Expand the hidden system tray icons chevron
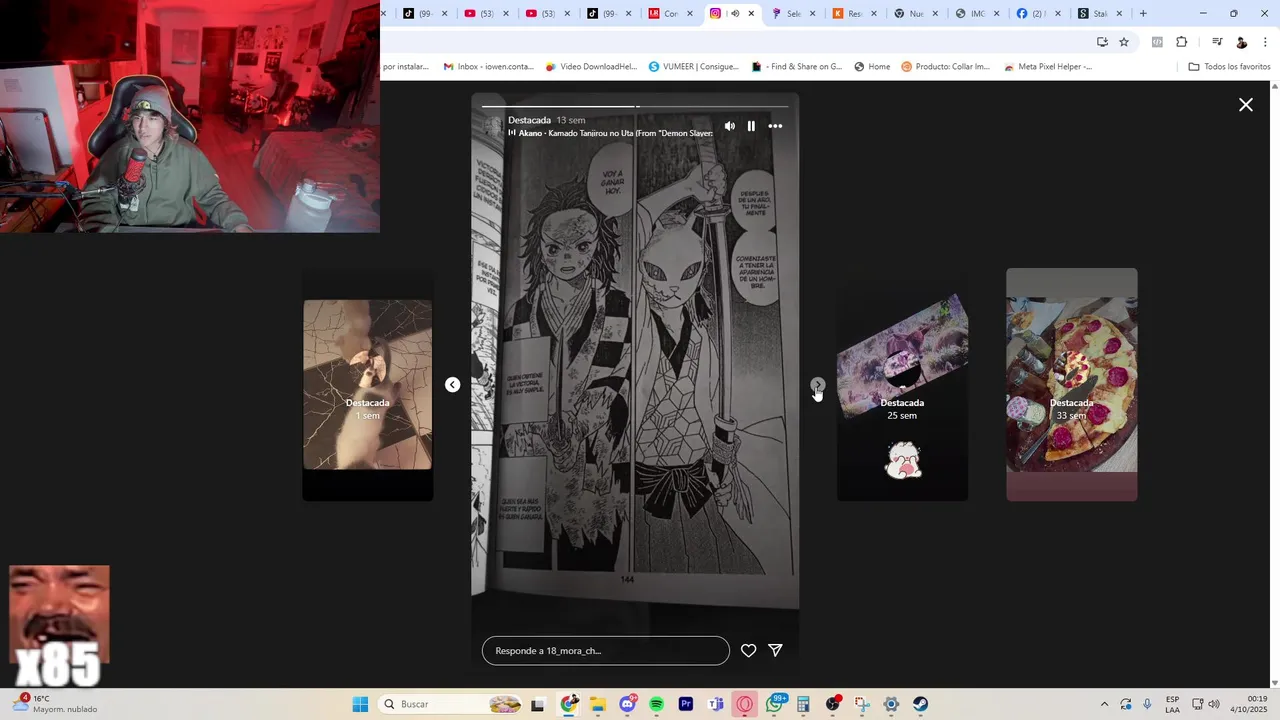Viewport: 1280px width, 720px height. (1104, 704)
